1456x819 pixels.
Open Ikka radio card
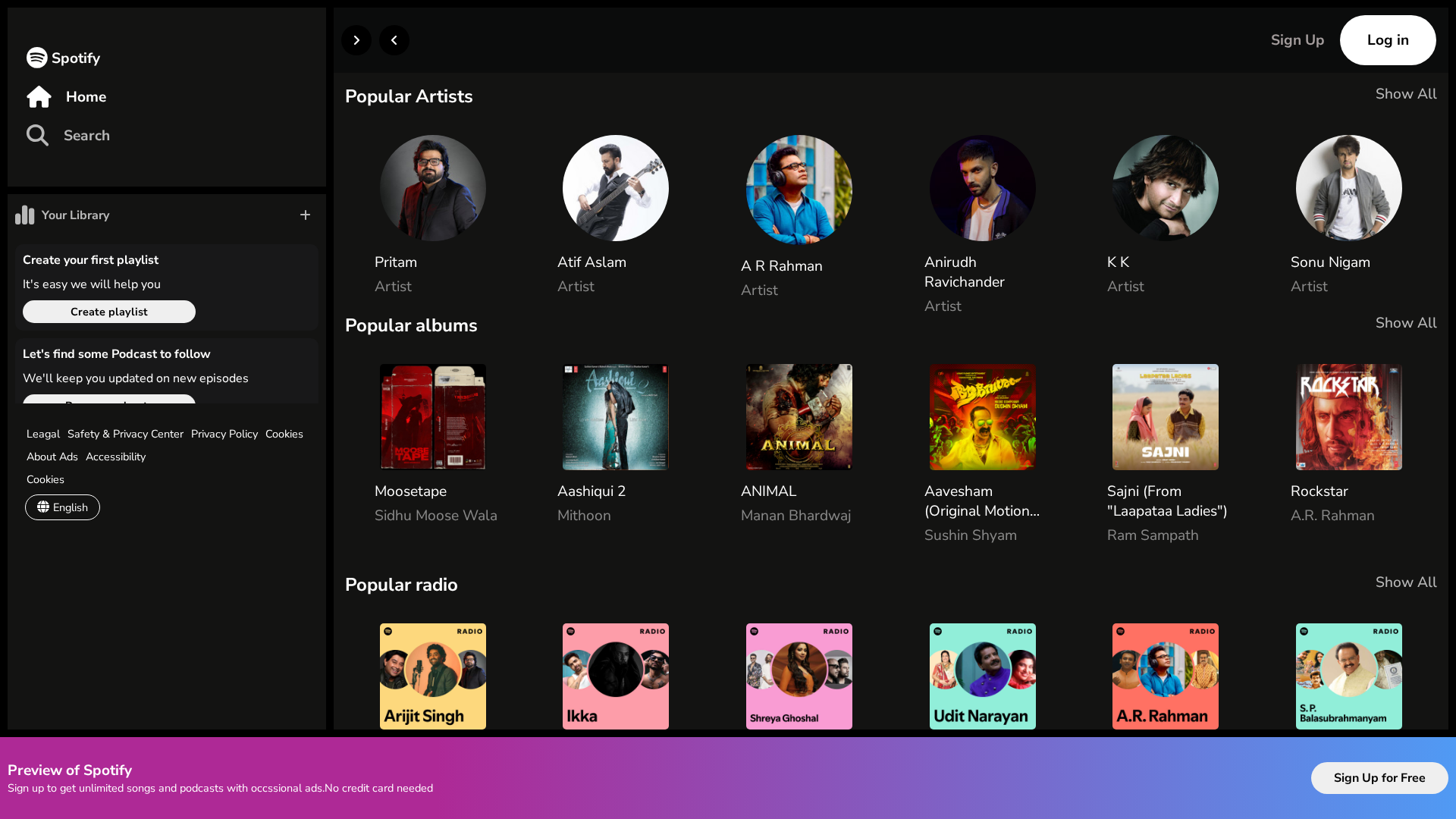point(616,676)
